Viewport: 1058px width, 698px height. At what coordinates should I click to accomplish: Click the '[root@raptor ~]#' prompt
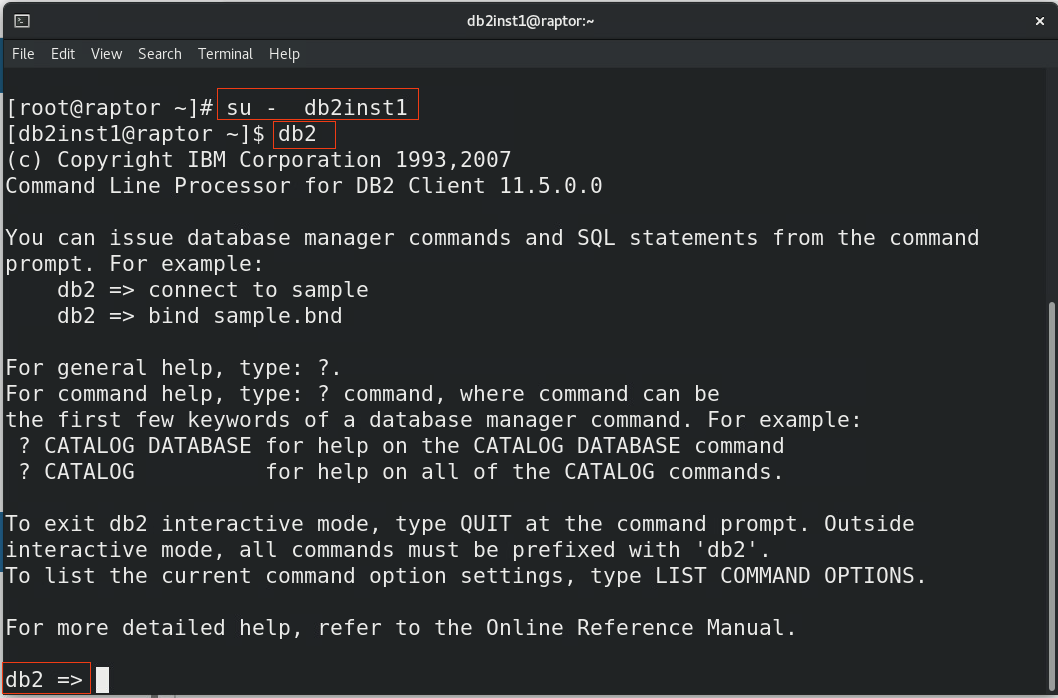109,108
